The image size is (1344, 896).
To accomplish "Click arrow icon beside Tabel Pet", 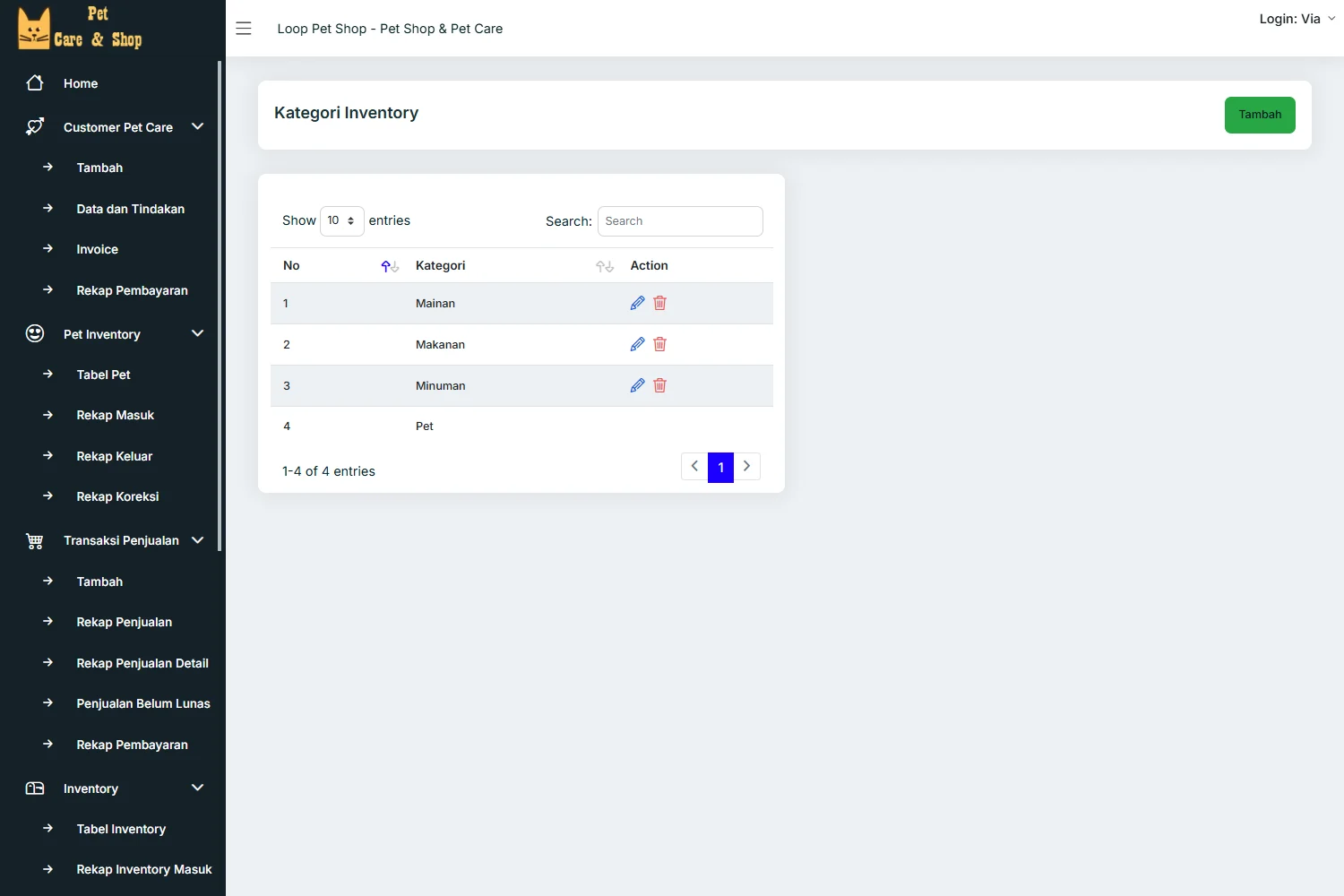I will 48,374.
